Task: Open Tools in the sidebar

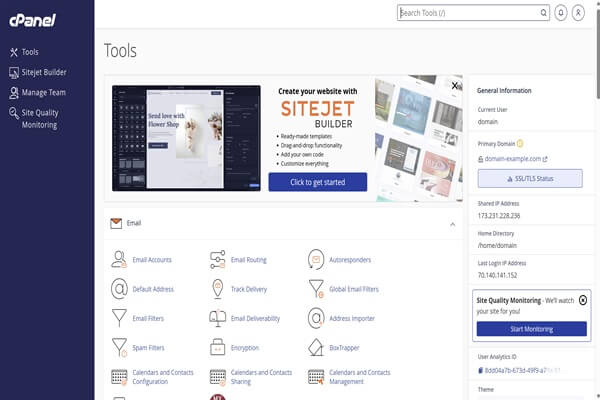Action: (24, 52)
